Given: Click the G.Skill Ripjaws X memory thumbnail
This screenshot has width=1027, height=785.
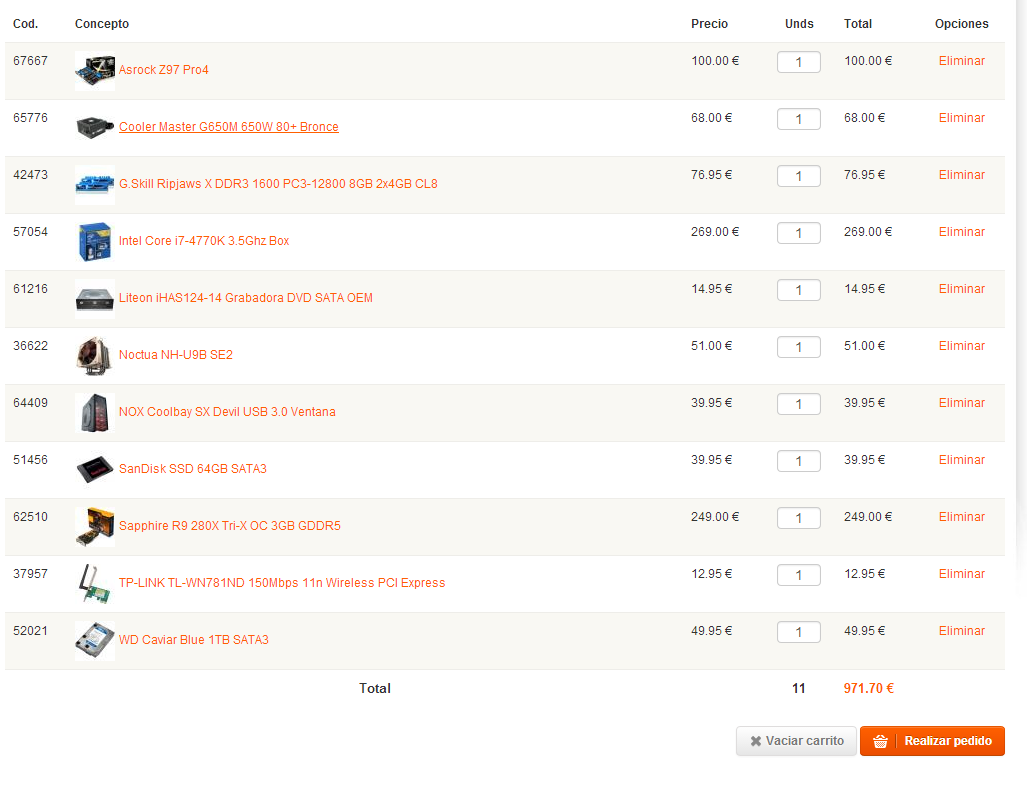Looking at the screenshot, I should tap(95, 185).
